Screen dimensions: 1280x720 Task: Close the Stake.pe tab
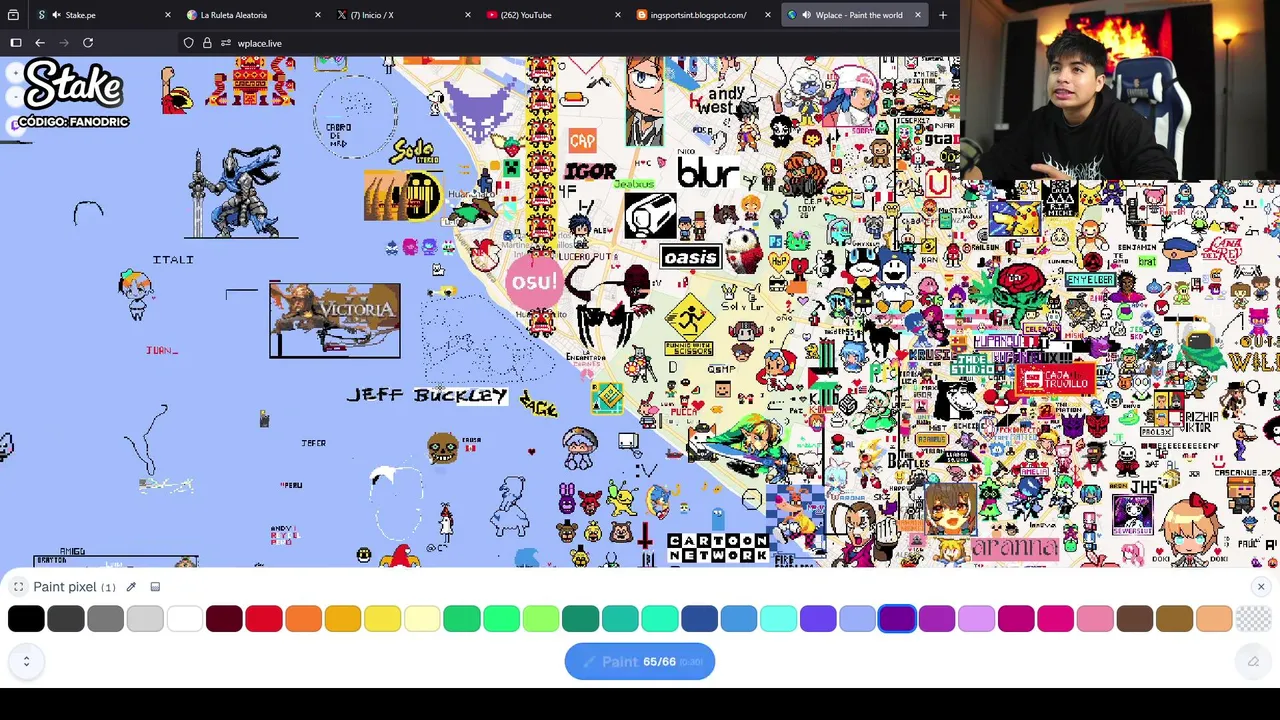[x=167, y=15]
